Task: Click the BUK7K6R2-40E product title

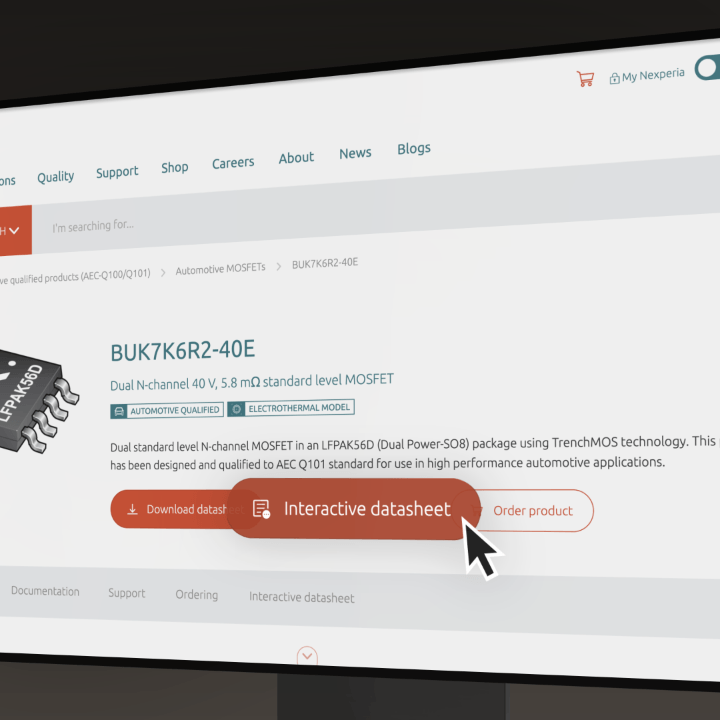Action: (x=182, y=352)
